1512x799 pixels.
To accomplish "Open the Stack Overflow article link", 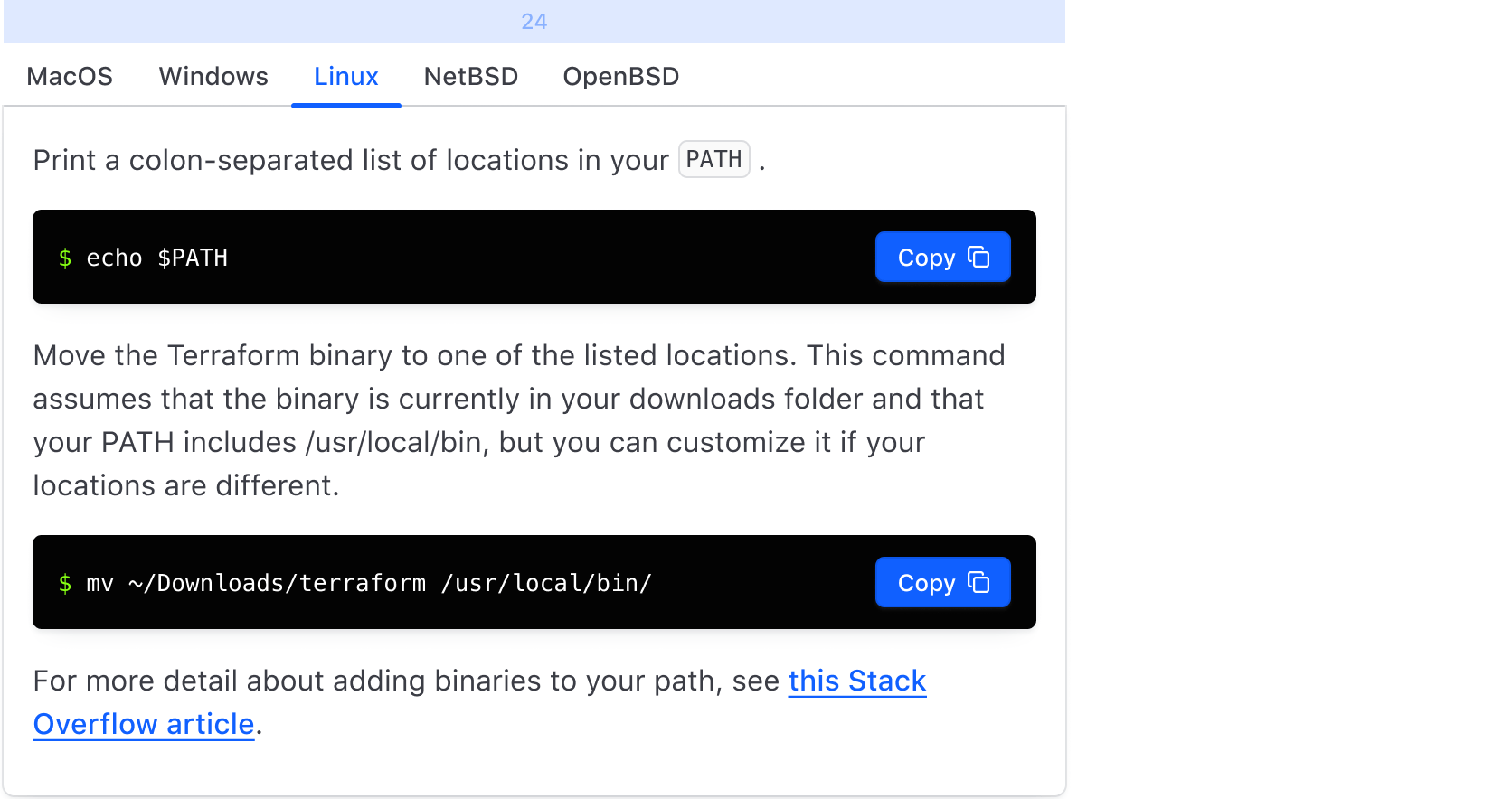I will [x=856, y=681].
